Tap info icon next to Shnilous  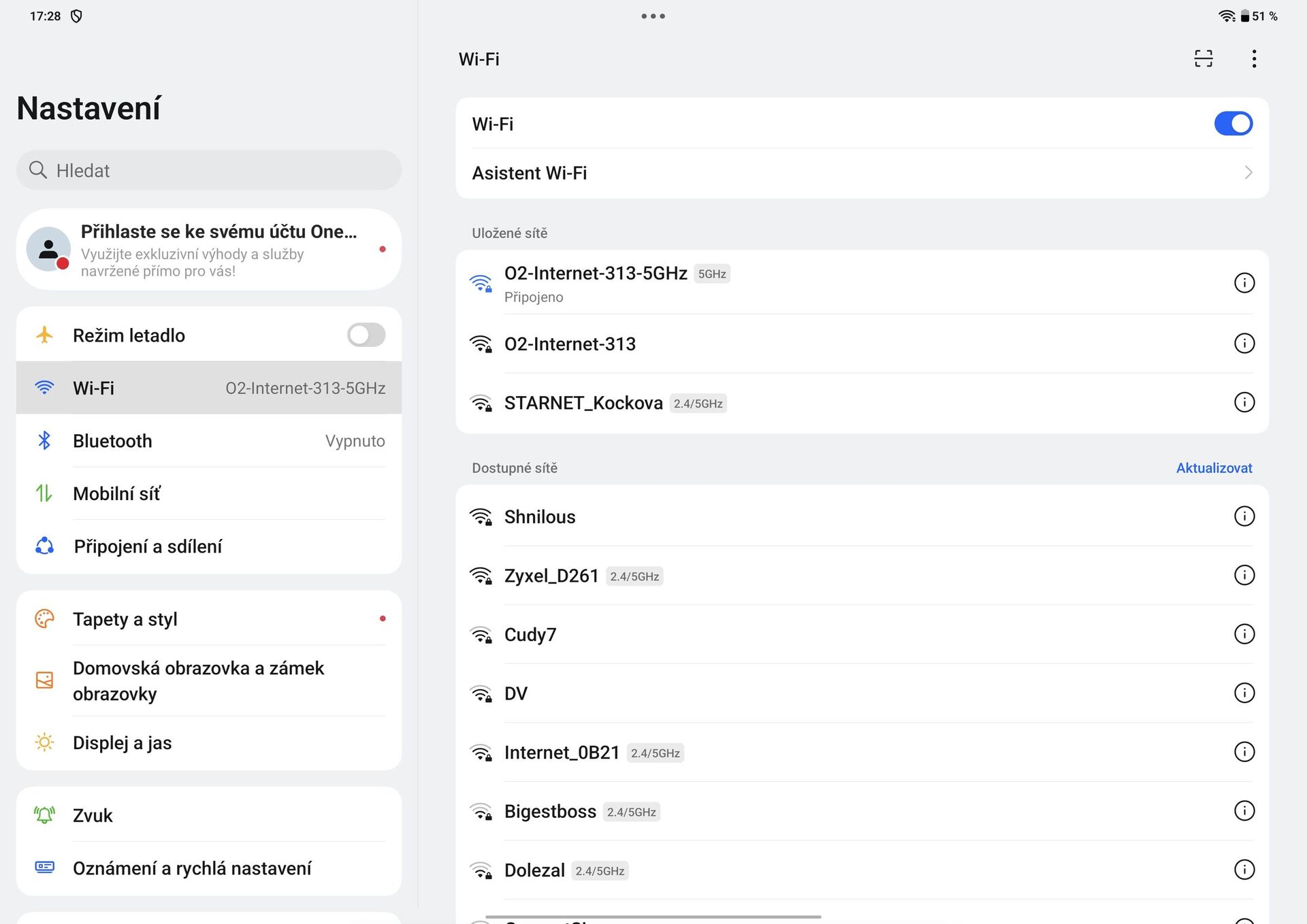[x=1244, y=516]
